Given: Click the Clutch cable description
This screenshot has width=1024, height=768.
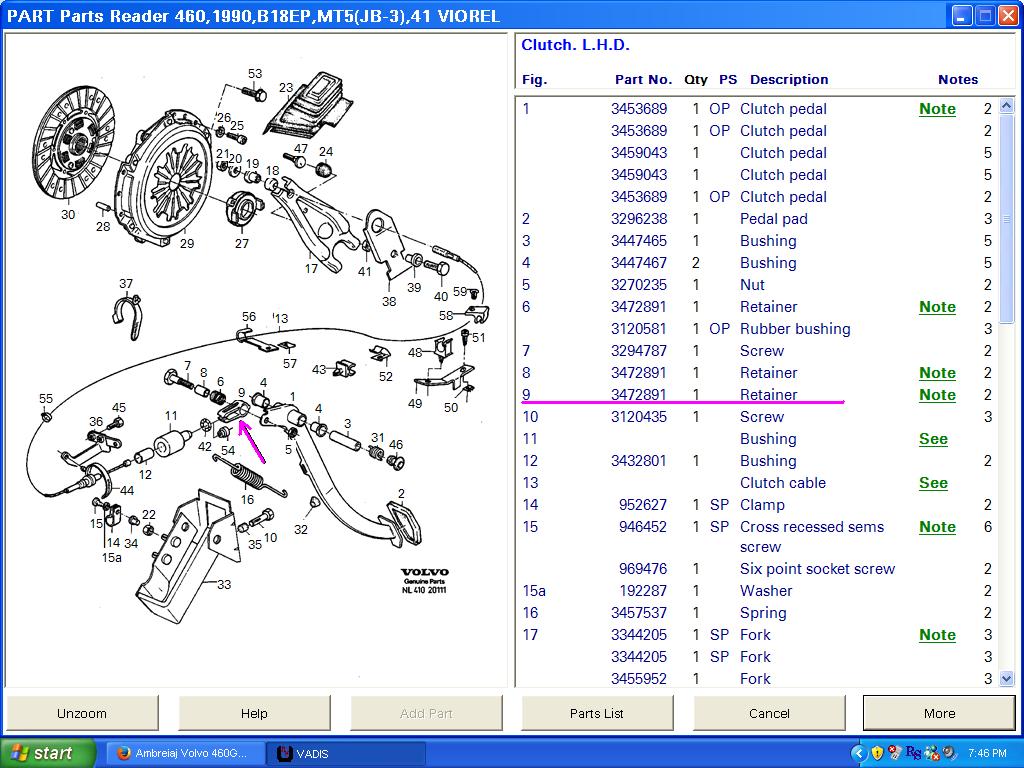Looking at the screenshot, I should pos(783,483).
